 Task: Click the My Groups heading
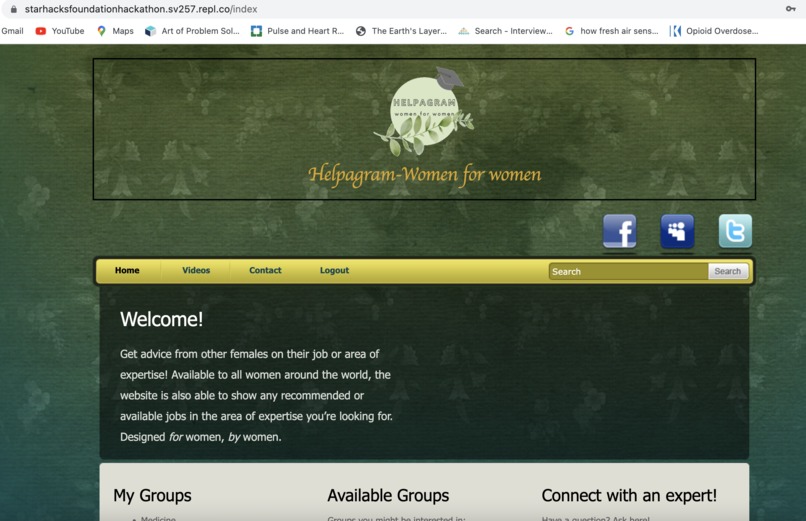(152, 495)
